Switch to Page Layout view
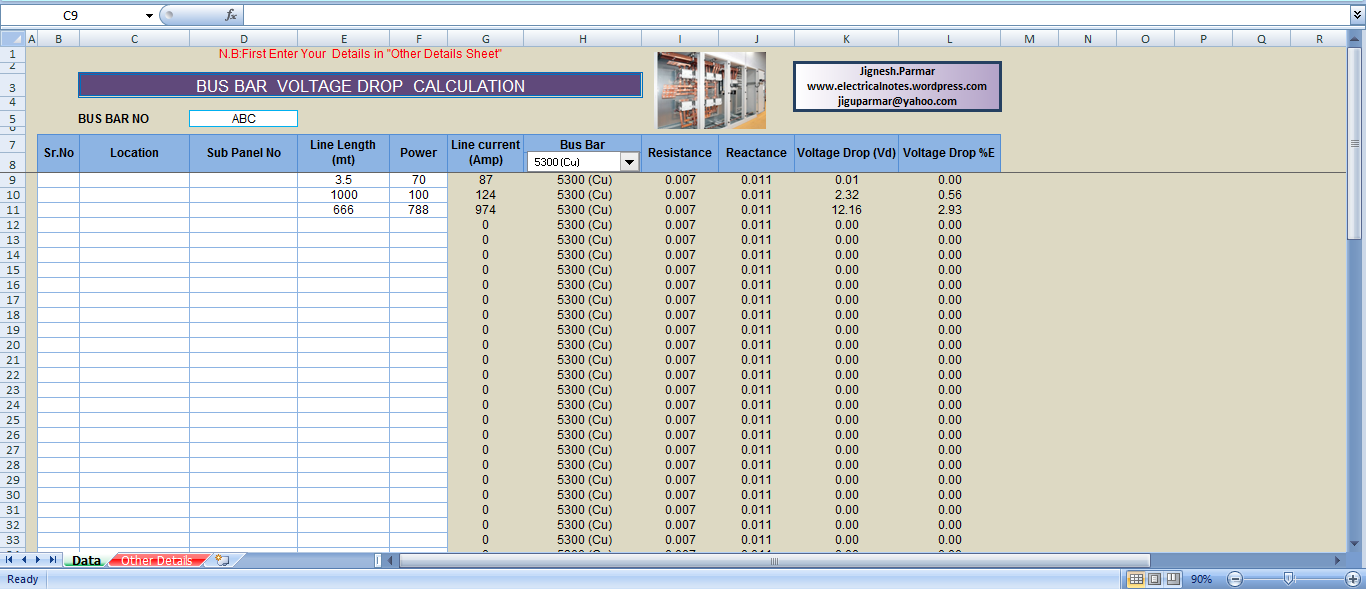1366x589 pixels. click(1154, 579)
